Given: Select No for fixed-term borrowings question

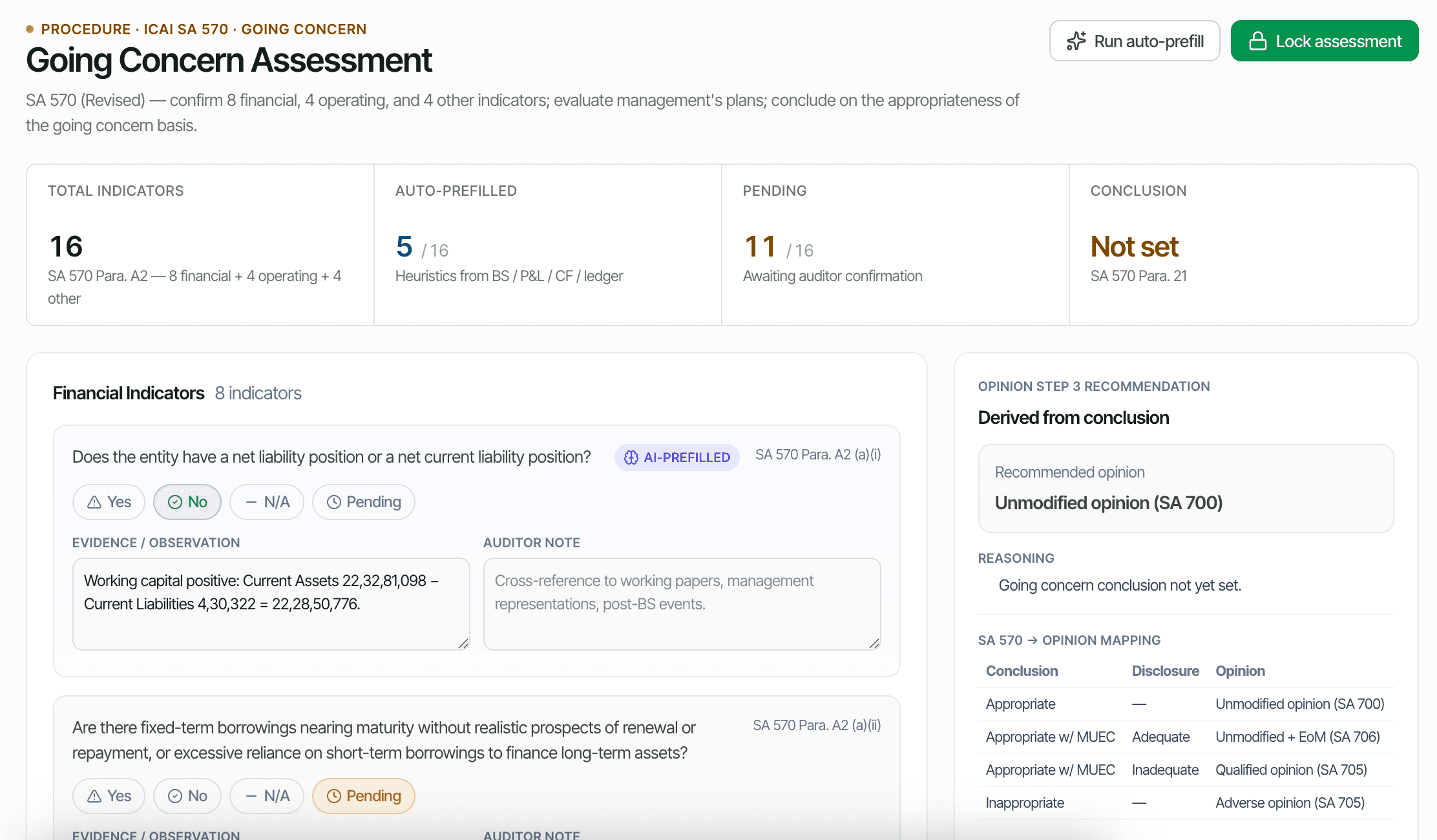Looking at the screenshot, I should 187,796.
